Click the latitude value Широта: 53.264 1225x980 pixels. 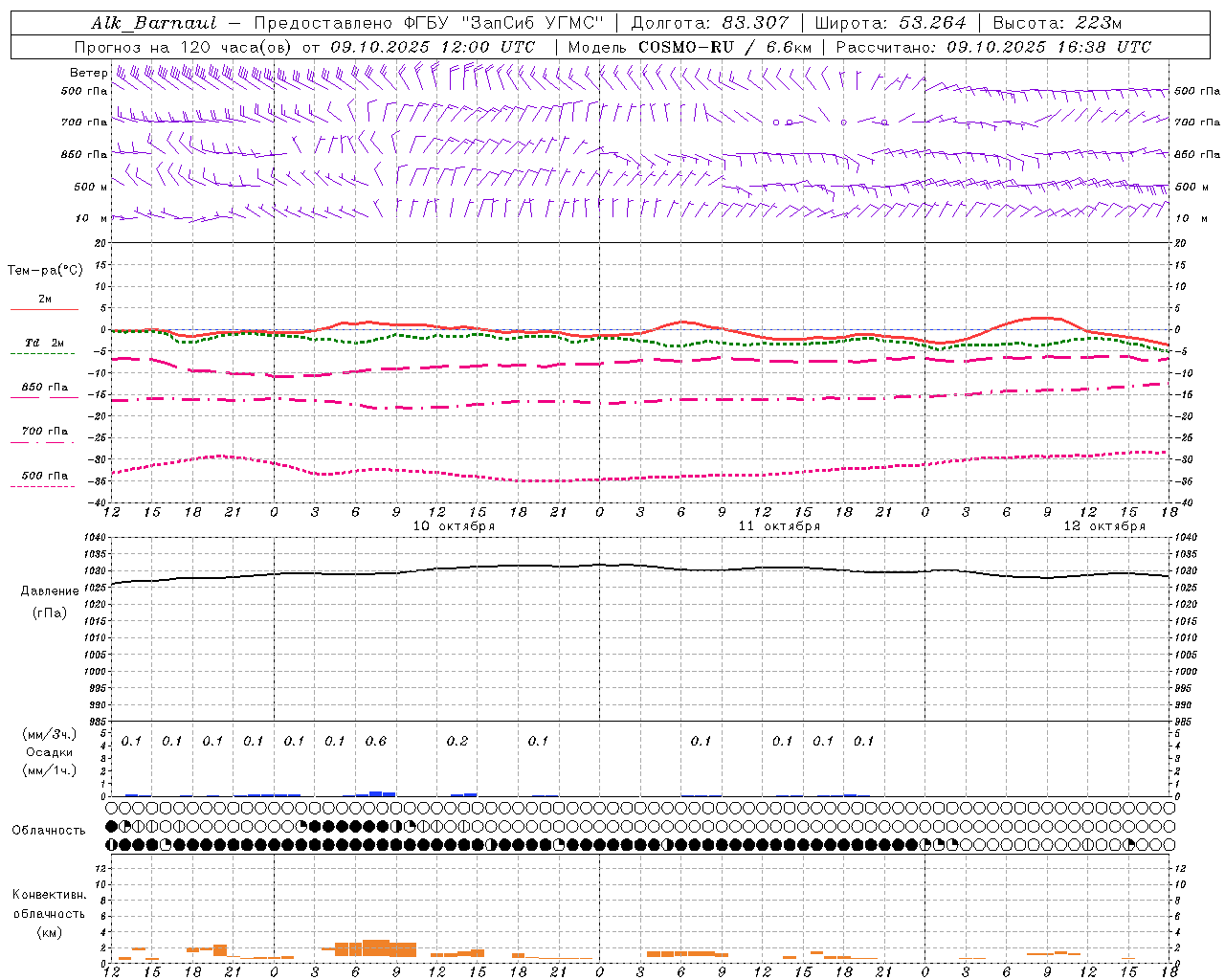(x=891, y=23)
